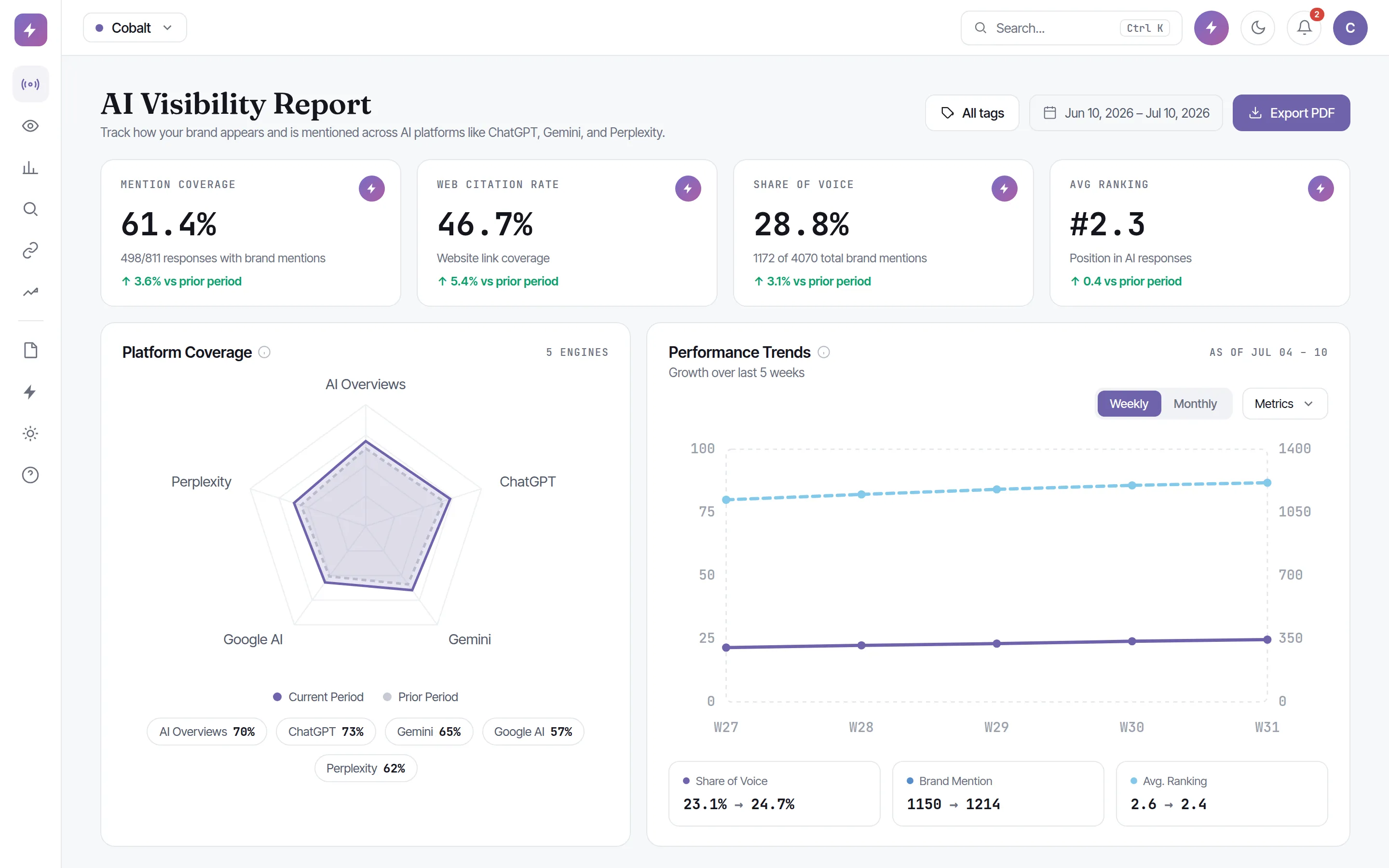This screenshot has height=868, width=1389.
Task: Open the document page sidebar icon
Action: coord(30,350)
